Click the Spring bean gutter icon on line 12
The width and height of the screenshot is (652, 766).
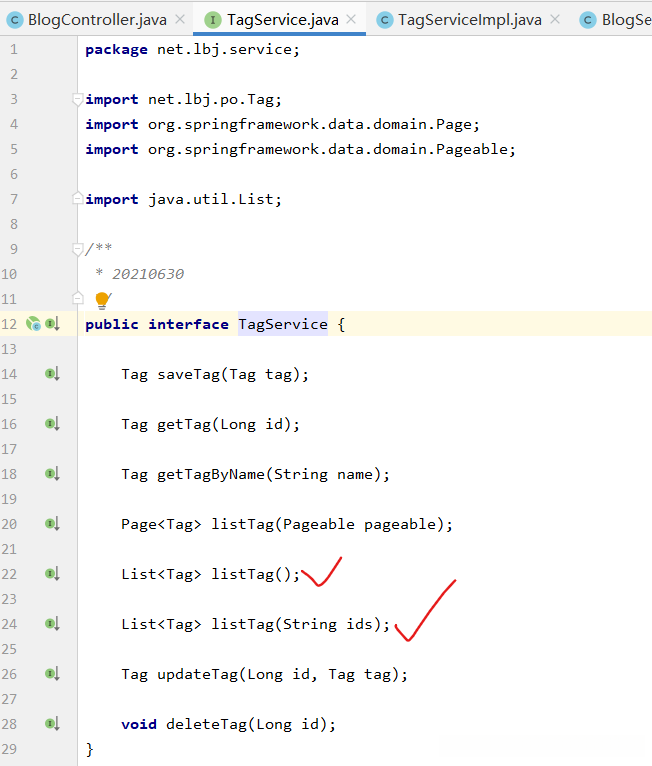(33, 323)
